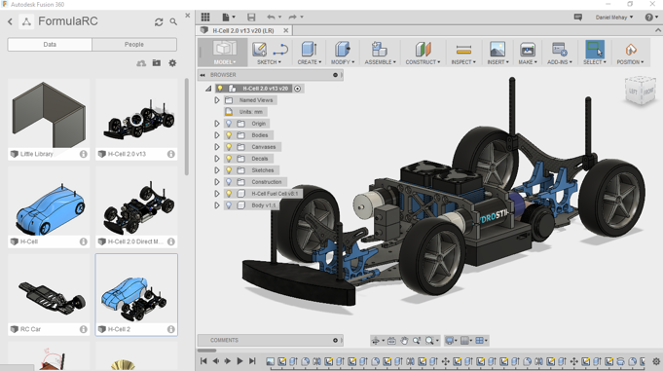The height and width of the screenshot is (371, 663).
Task: Step timeline back one feature
Action: tap(216, 361)
